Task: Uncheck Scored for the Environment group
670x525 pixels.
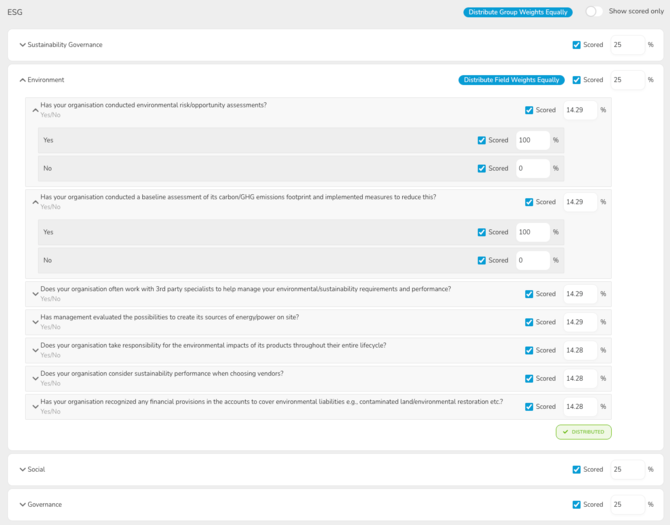Action: (x=576, y=80)
